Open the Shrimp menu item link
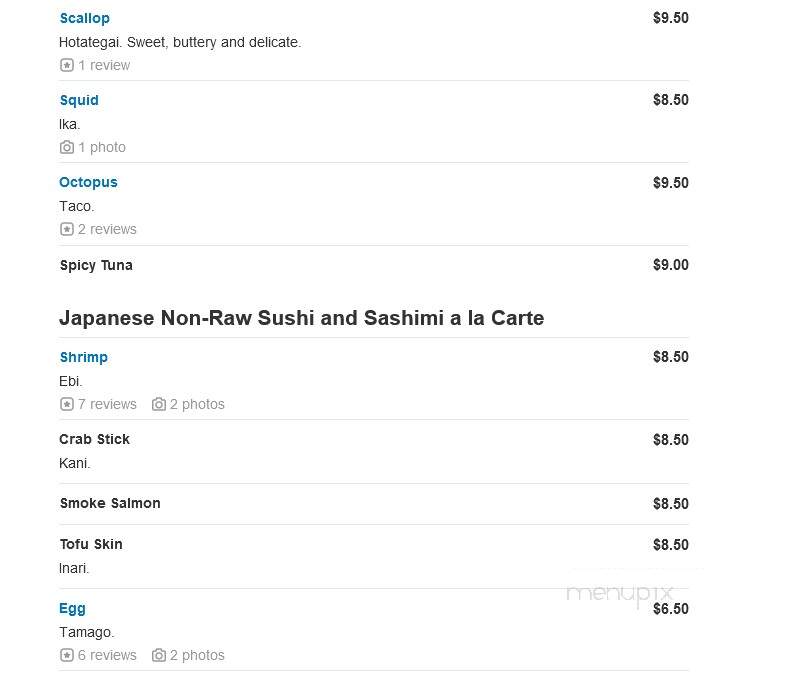Viewport: 799px width, 676px height. click(x=84, y=357)
